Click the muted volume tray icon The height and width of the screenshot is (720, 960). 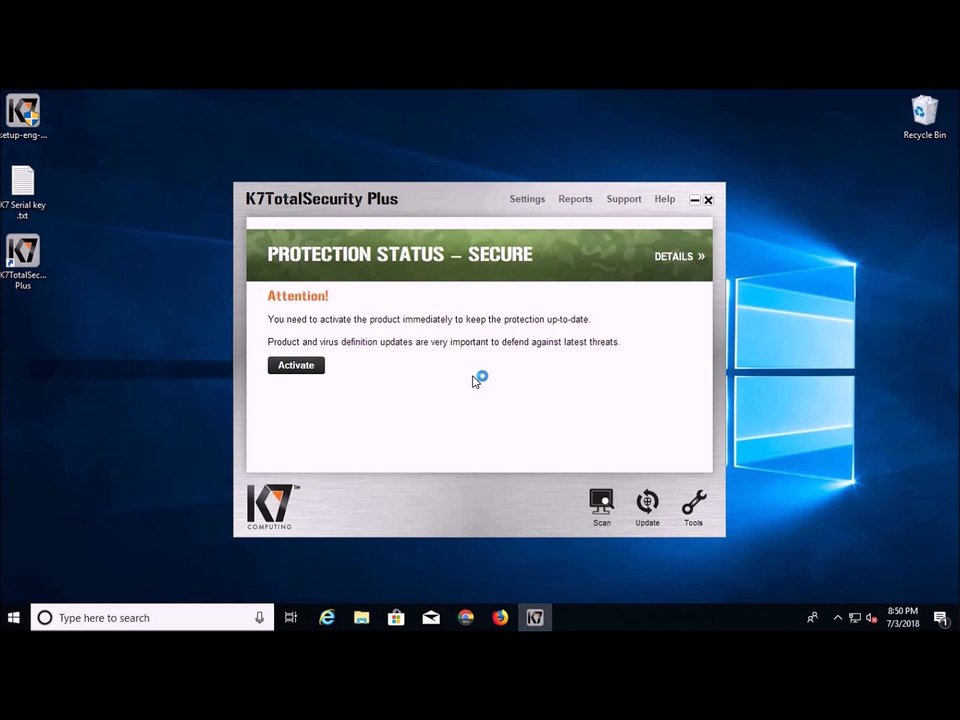pos(871,618)
